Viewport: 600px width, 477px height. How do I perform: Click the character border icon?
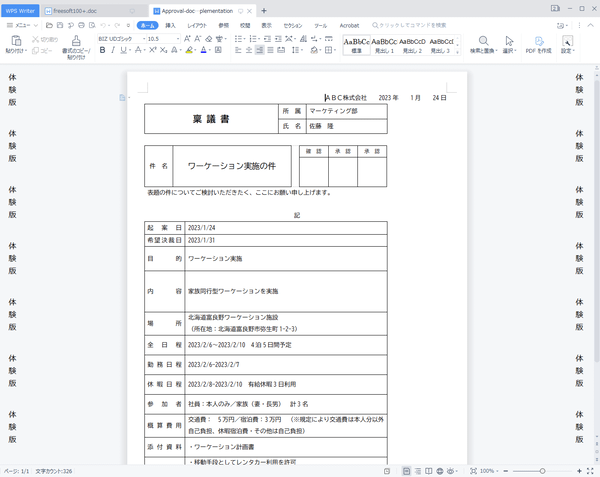218,50
